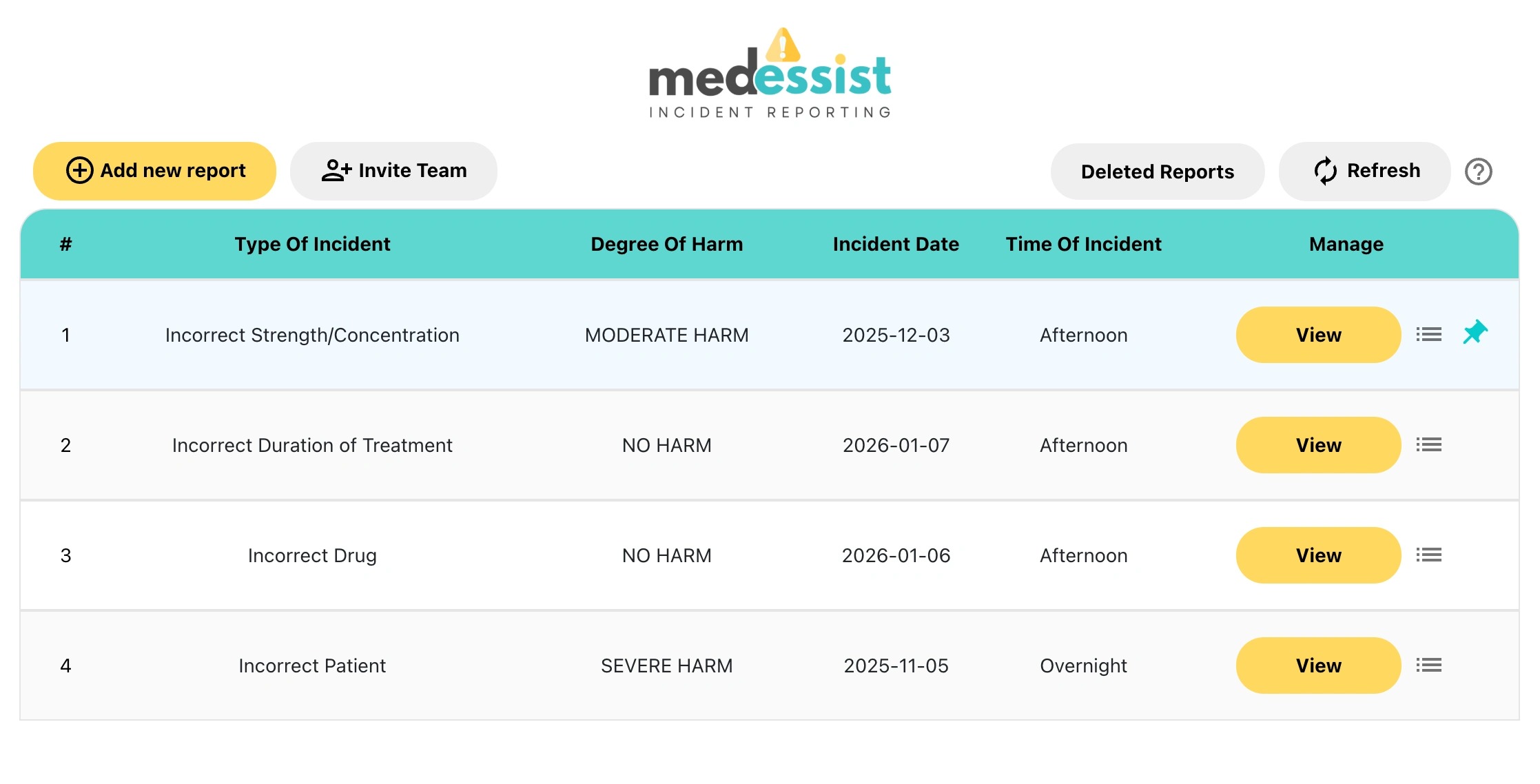The image size is (1540, 784).
Task: Open list menu for Incorrect Duration report
Action: pos(1428,445)
